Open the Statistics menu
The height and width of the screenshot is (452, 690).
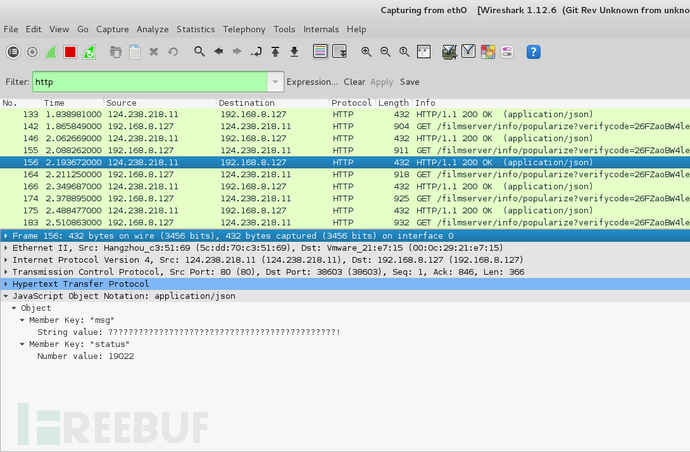click(195, 29)
